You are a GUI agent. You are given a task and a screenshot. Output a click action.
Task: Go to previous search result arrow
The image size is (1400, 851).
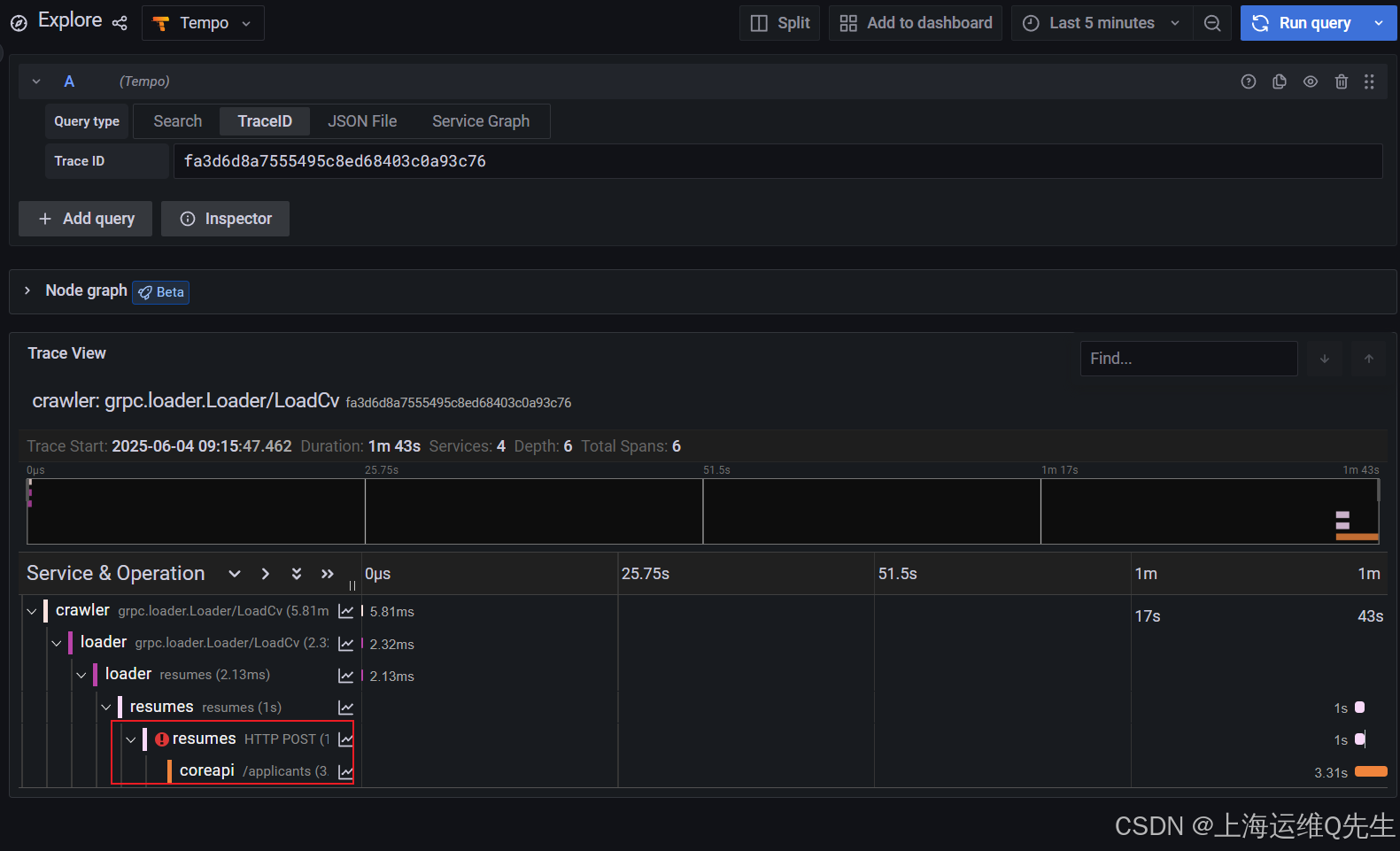pyautogui.click(x=1369, y=359)
